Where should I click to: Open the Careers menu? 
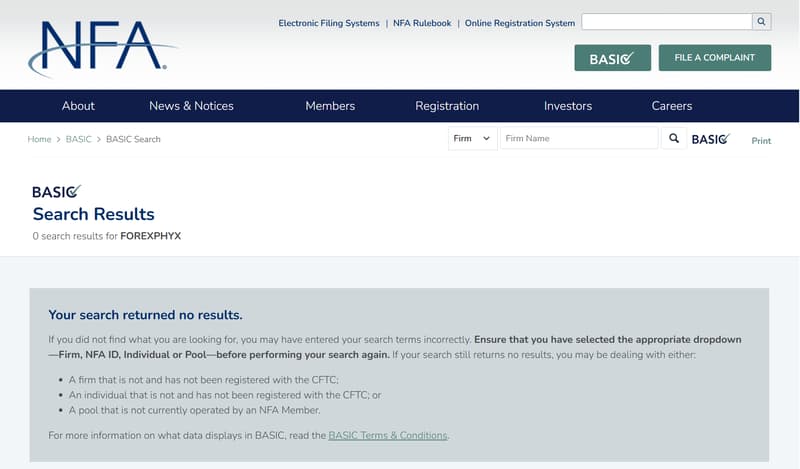click(x=671, y=106)
